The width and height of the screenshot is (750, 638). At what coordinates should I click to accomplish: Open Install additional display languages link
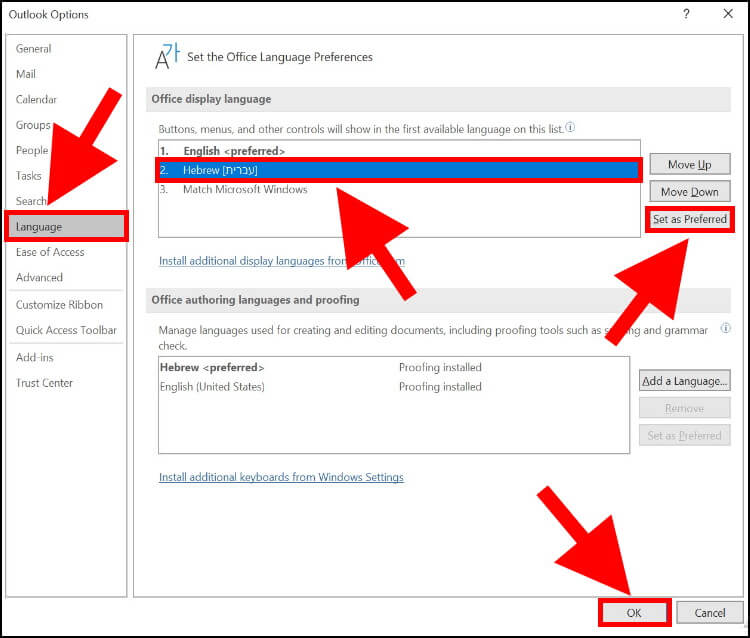(x=282, y=261)
